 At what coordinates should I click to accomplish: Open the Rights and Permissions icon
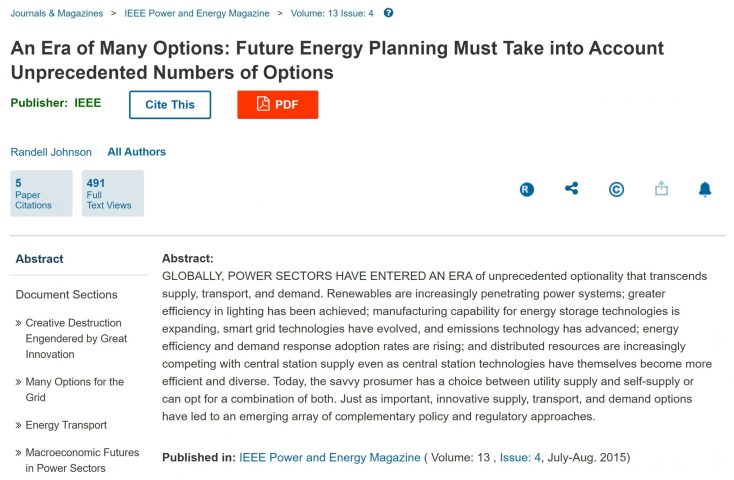(x=527, y=189)
